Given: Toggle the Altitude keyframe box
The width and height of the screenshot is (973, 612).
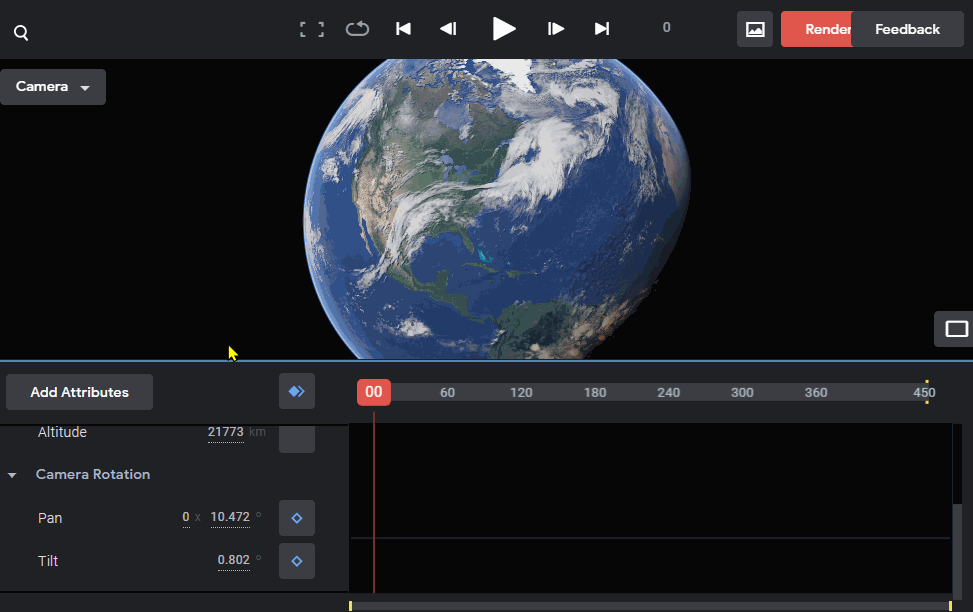Looking at the screenshot, I should pos(297,438).
